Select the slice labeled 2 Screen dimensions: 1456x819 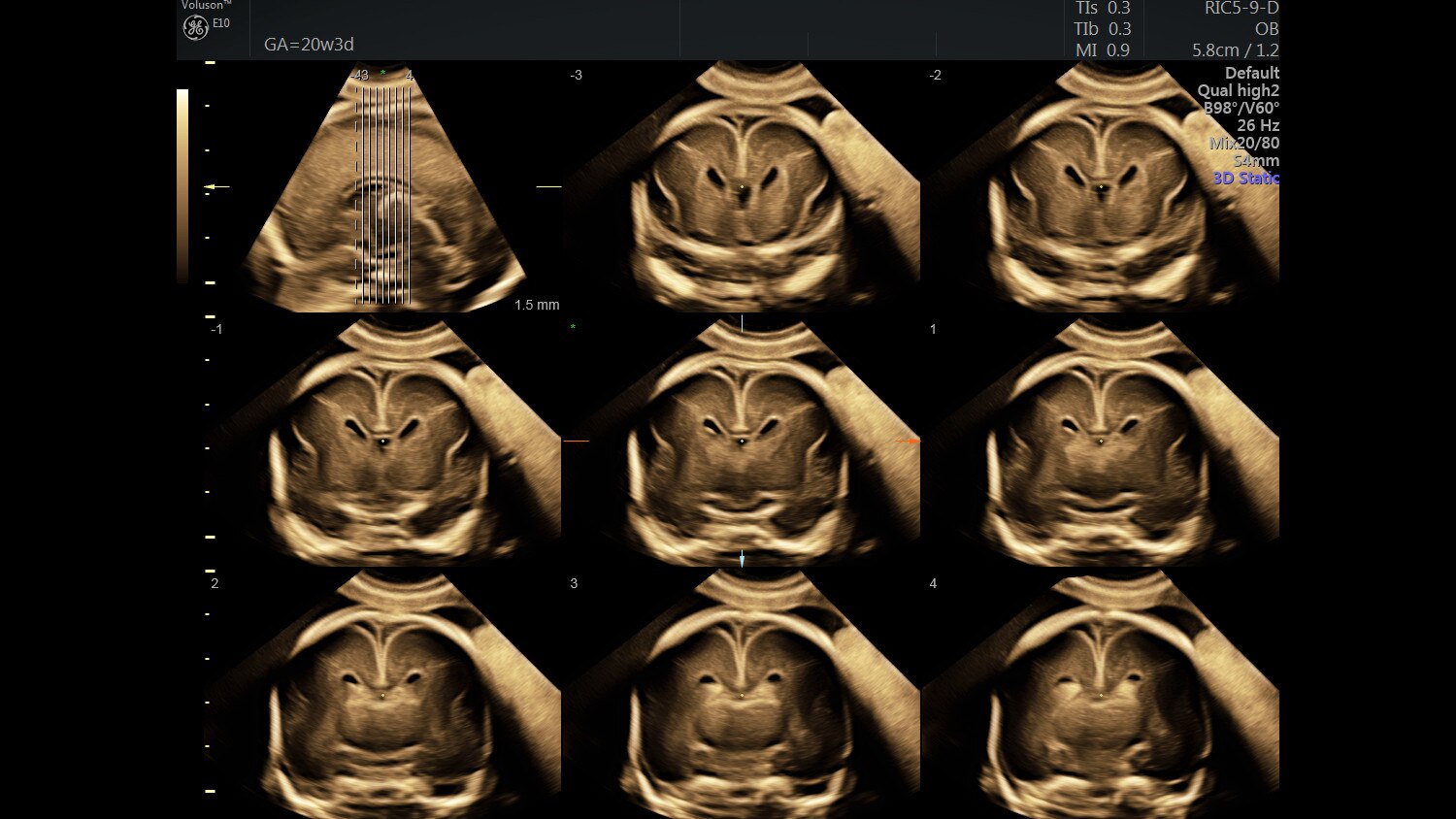382,696
